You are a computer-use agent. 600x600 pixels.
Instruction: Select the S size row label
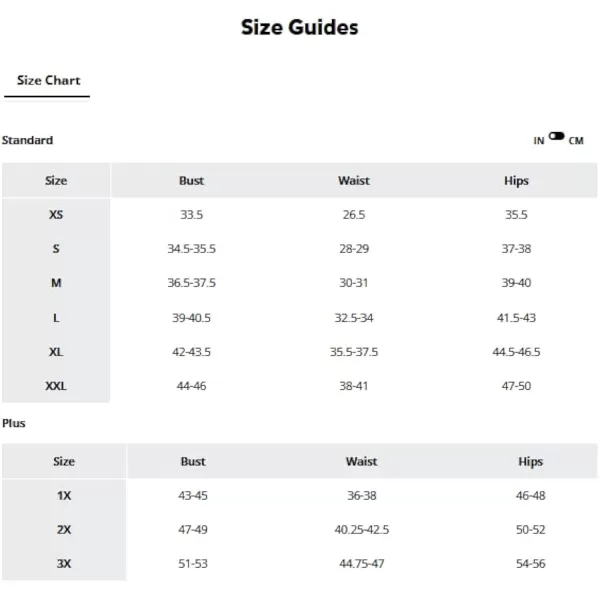coord(56,249)
